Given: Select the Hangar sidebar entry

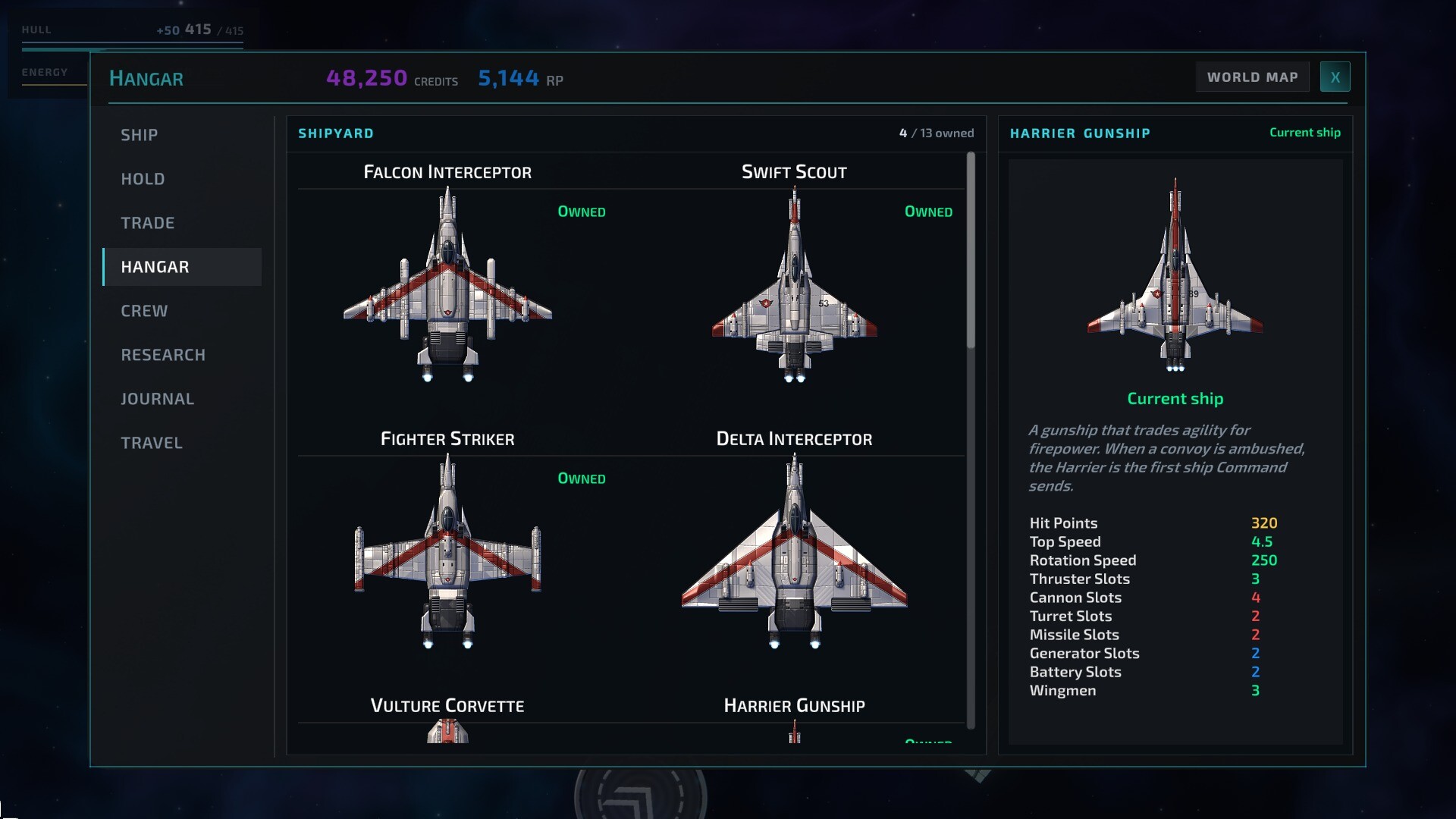Looking at the screenshot, I should [182, 267].
